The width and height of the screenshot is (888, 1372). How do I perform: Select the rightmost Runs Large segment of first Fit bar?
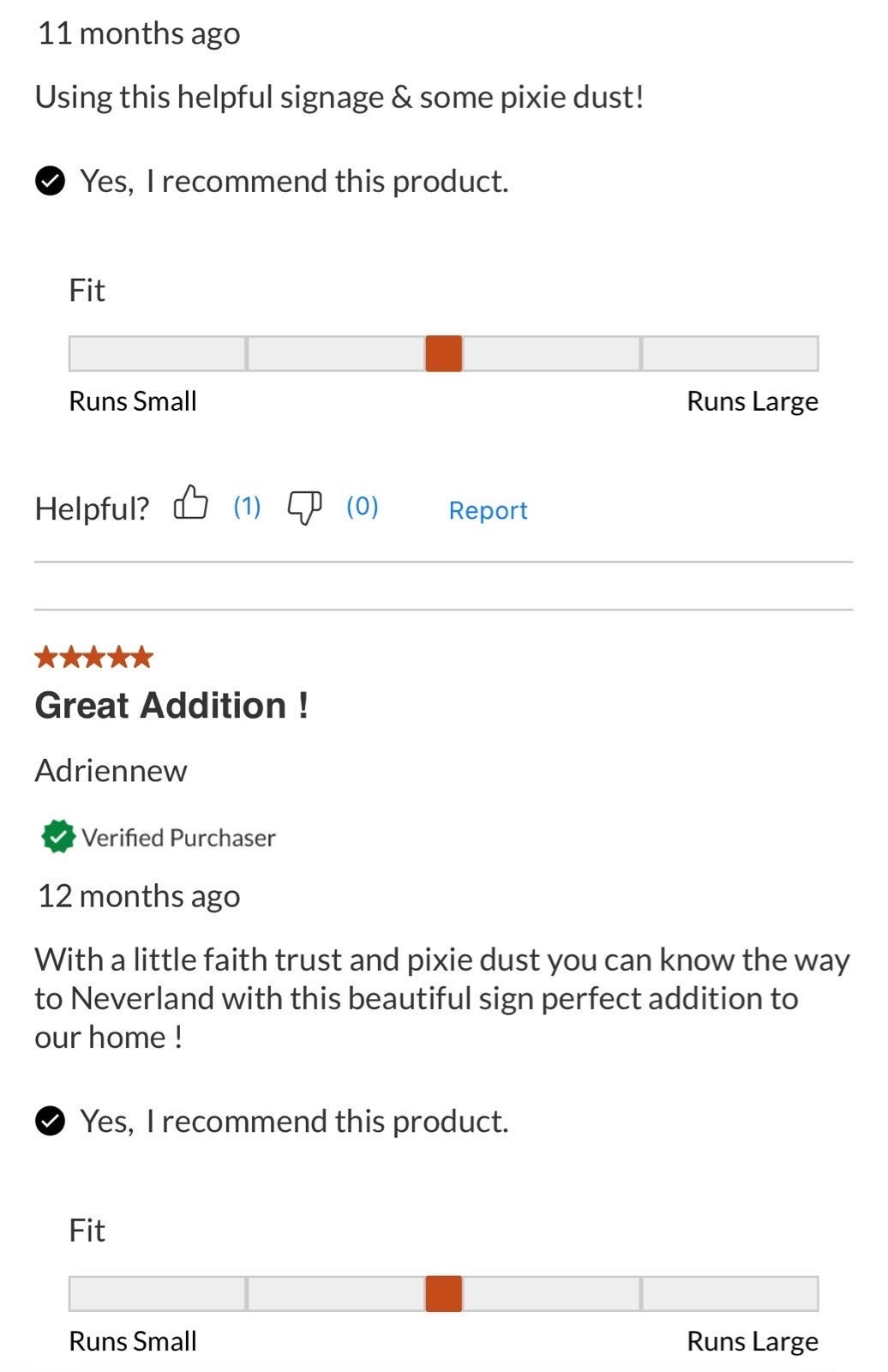pos(730,353)
